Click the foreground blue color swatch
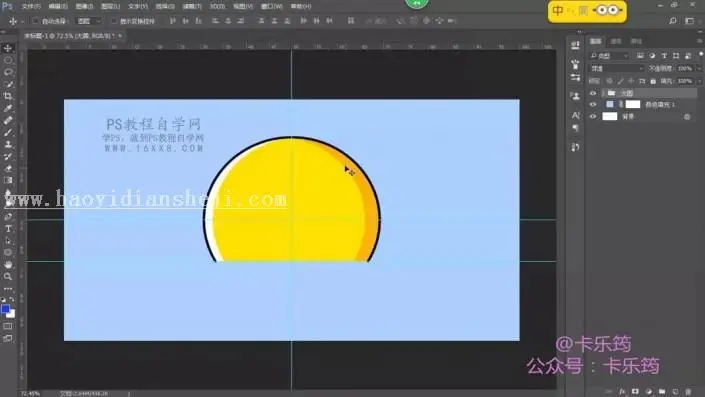Viewport: 705px width, 397px height. pos(5,309)
